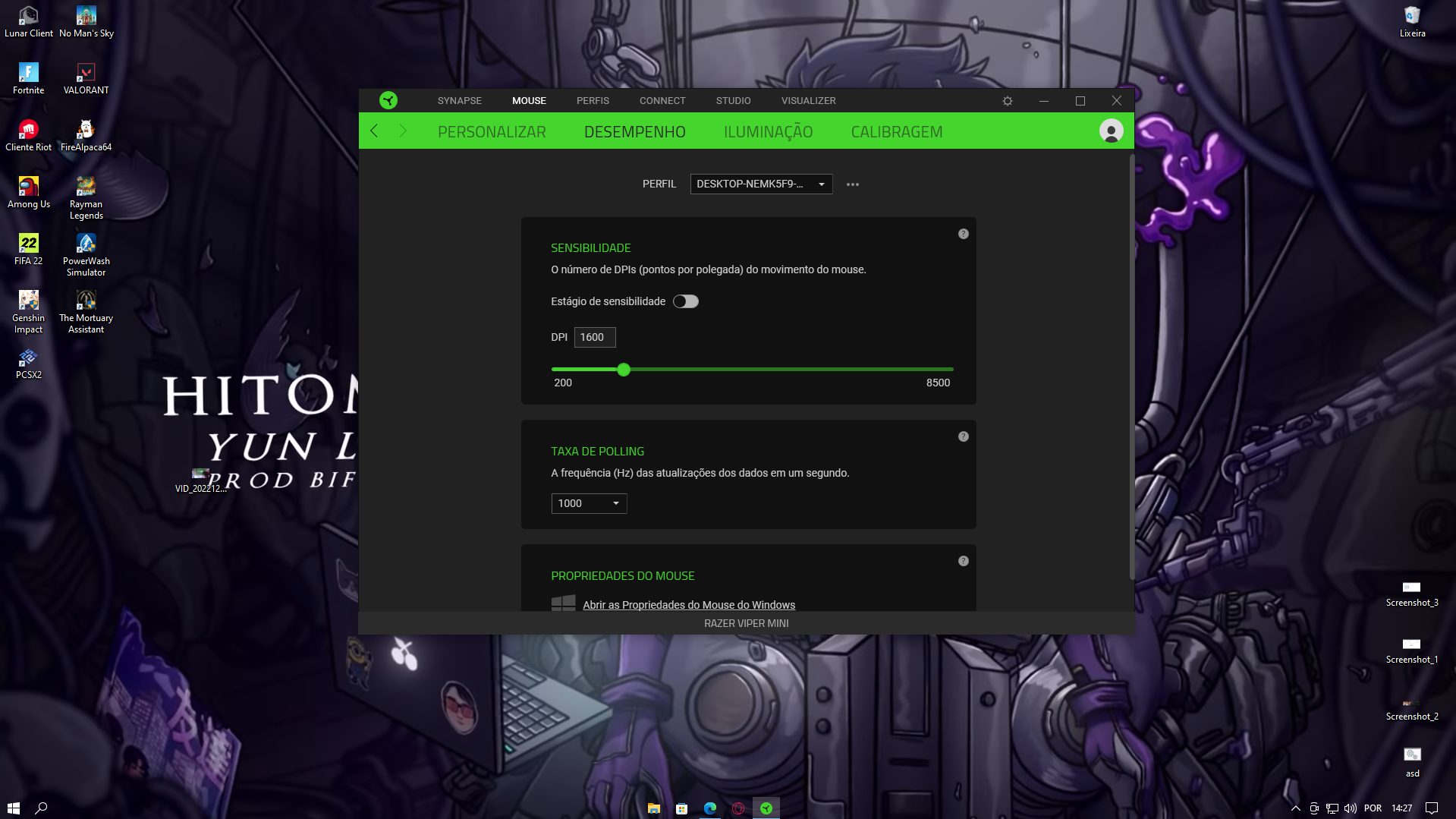
Task: Switch to STUDIO top tab
Action: 733,101
